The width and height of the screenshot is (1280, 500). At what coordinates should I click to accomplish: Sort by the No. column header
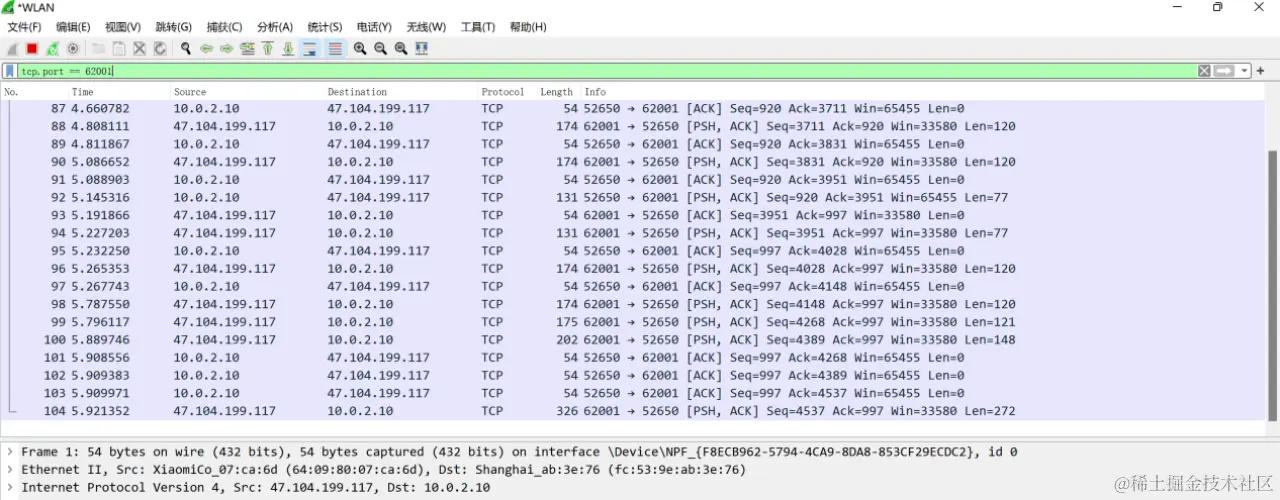click(34, 92)
